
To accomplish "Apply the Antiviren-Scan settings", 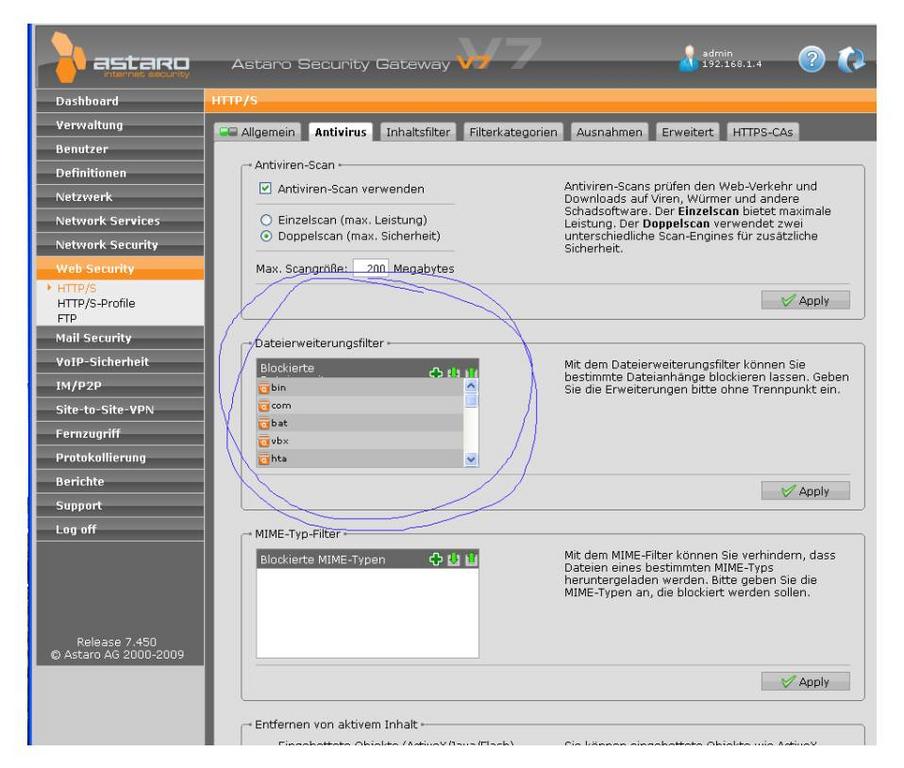I will pyautogui.click(x=805, y=300).
